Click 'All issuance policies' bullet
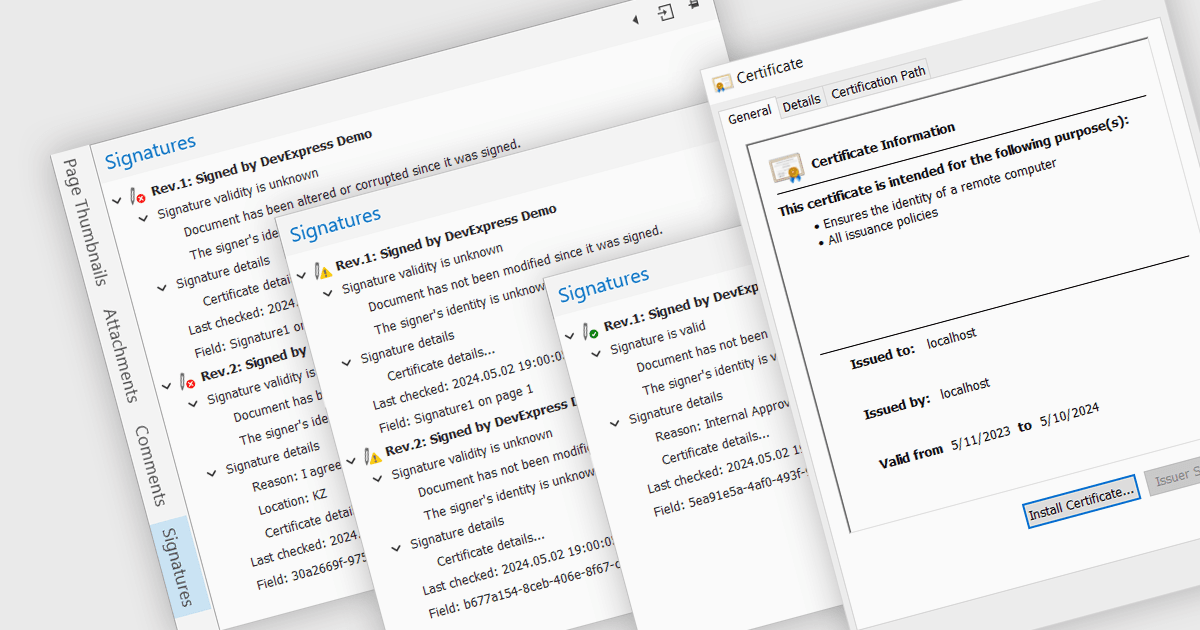 click(881, 228)
